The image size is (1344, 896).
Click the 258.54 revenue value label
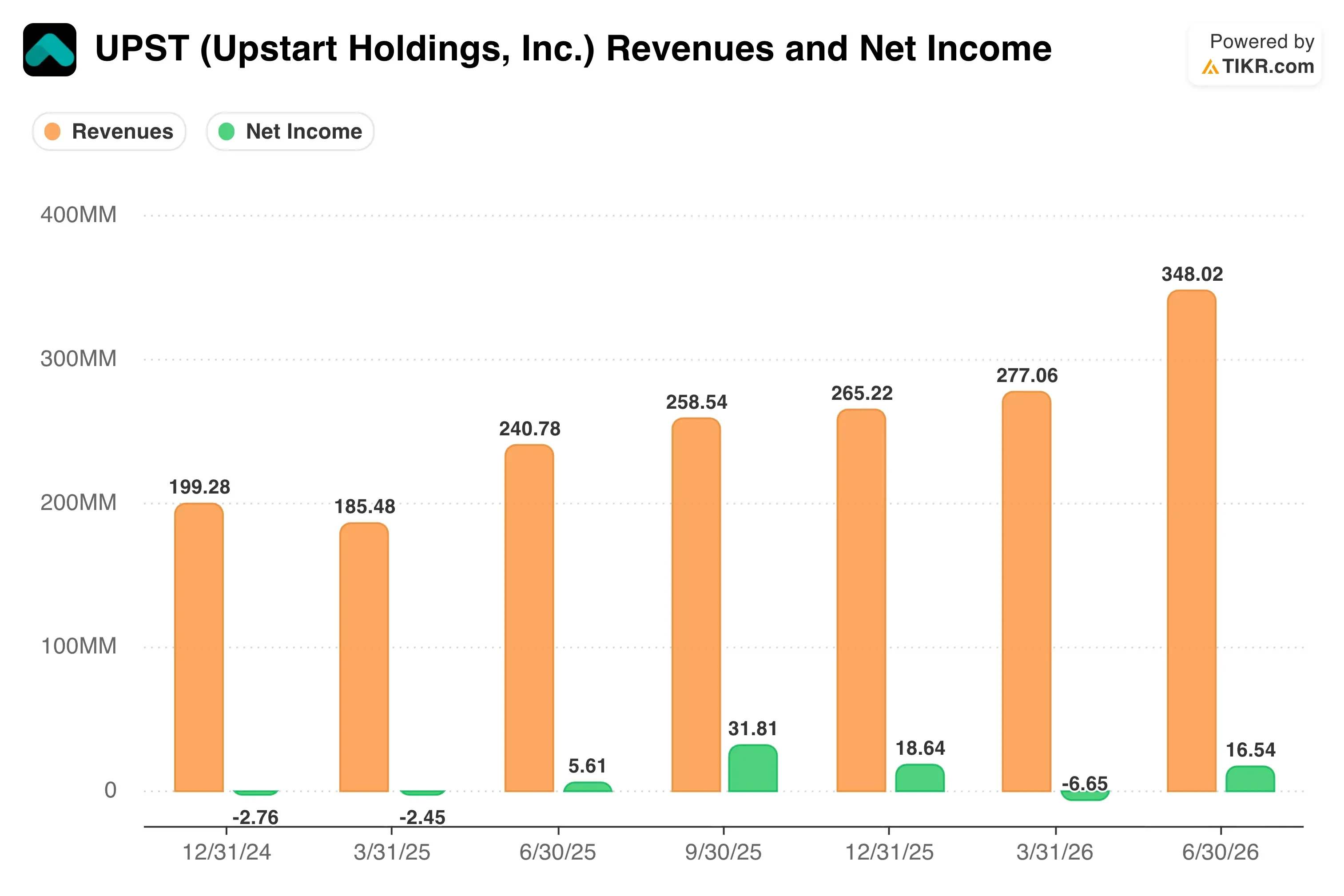tap(696, 402)
